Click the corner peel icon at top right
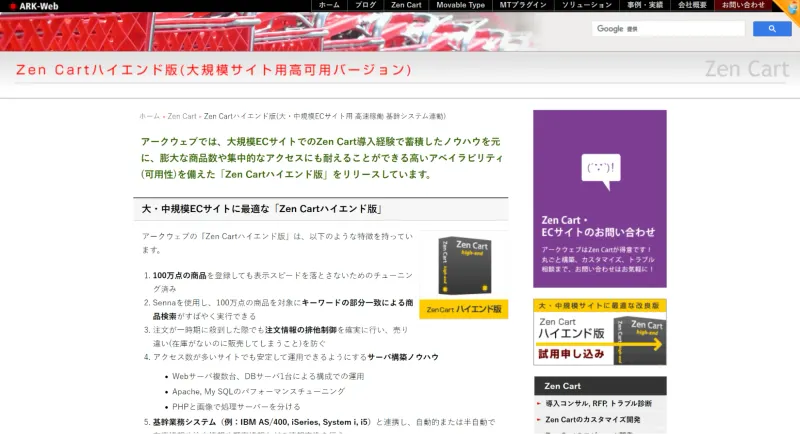The height and width of the screenshot is (434, 800). tap(788, 9)
